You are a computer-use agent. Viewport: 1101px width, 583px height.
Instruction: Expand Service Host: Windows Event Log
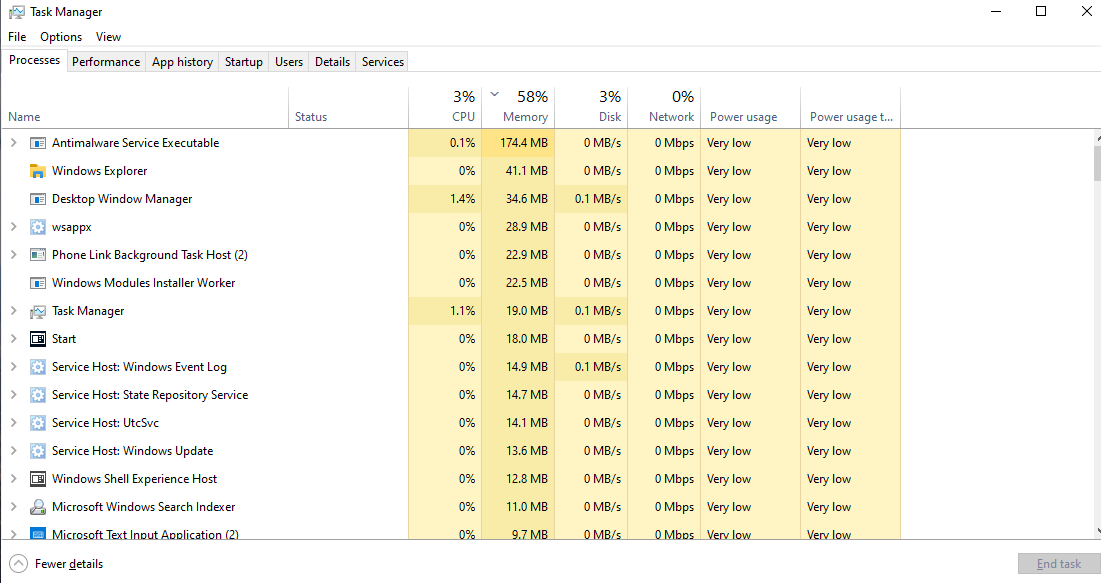coord(13,367)
